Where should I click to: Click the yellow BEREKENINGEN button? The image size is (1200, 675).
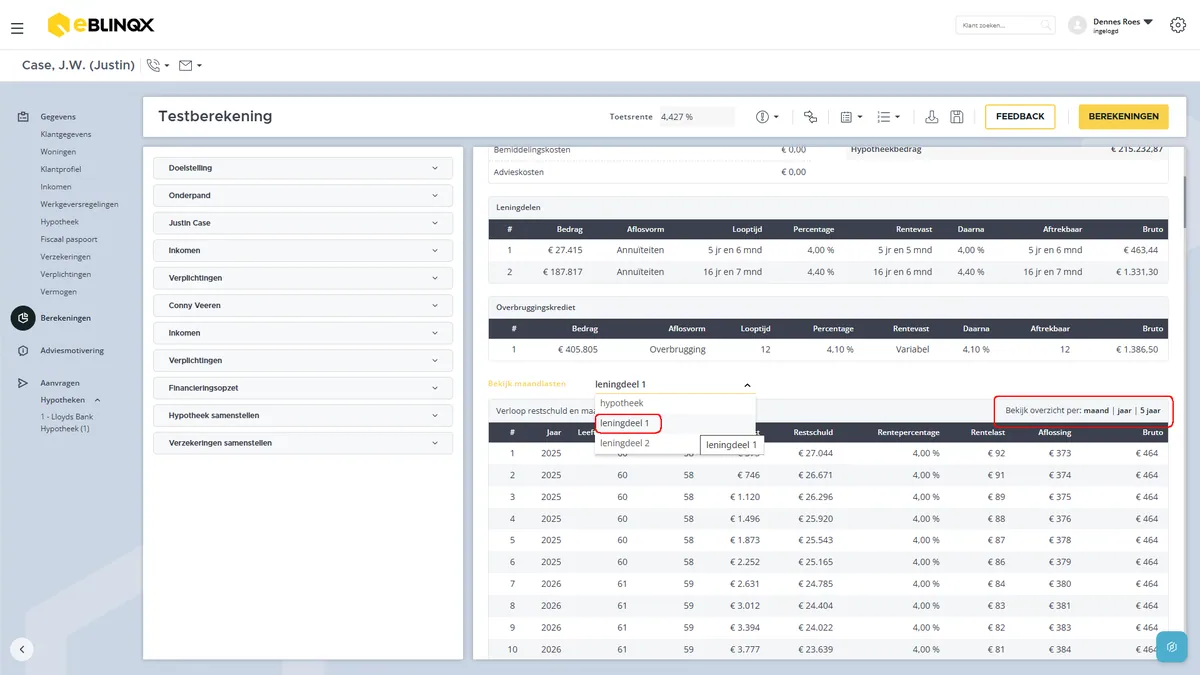coord(1124,117)
